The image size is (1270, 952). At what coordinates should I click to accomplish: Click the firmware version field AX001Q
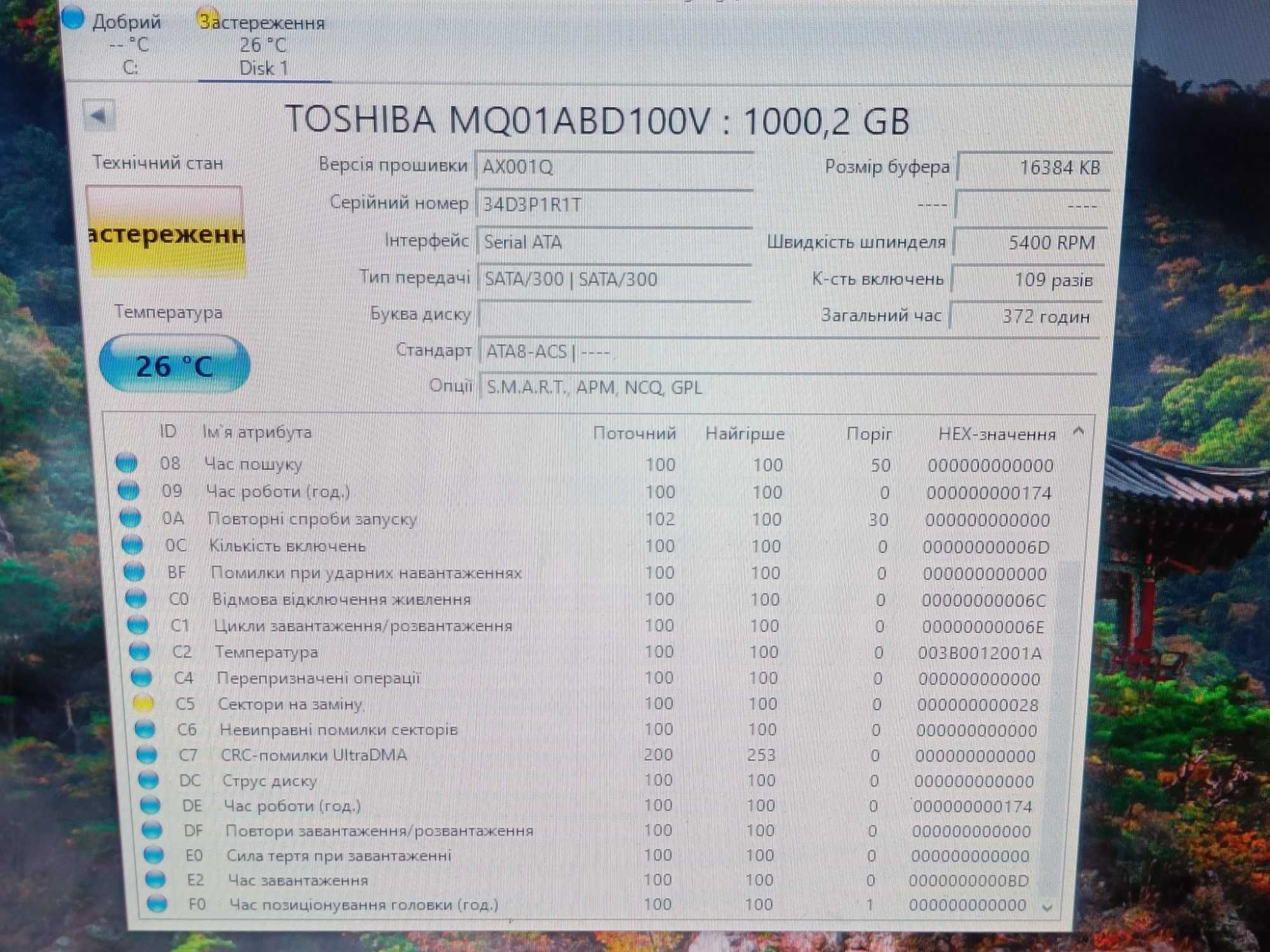click(x=614, y=167)
